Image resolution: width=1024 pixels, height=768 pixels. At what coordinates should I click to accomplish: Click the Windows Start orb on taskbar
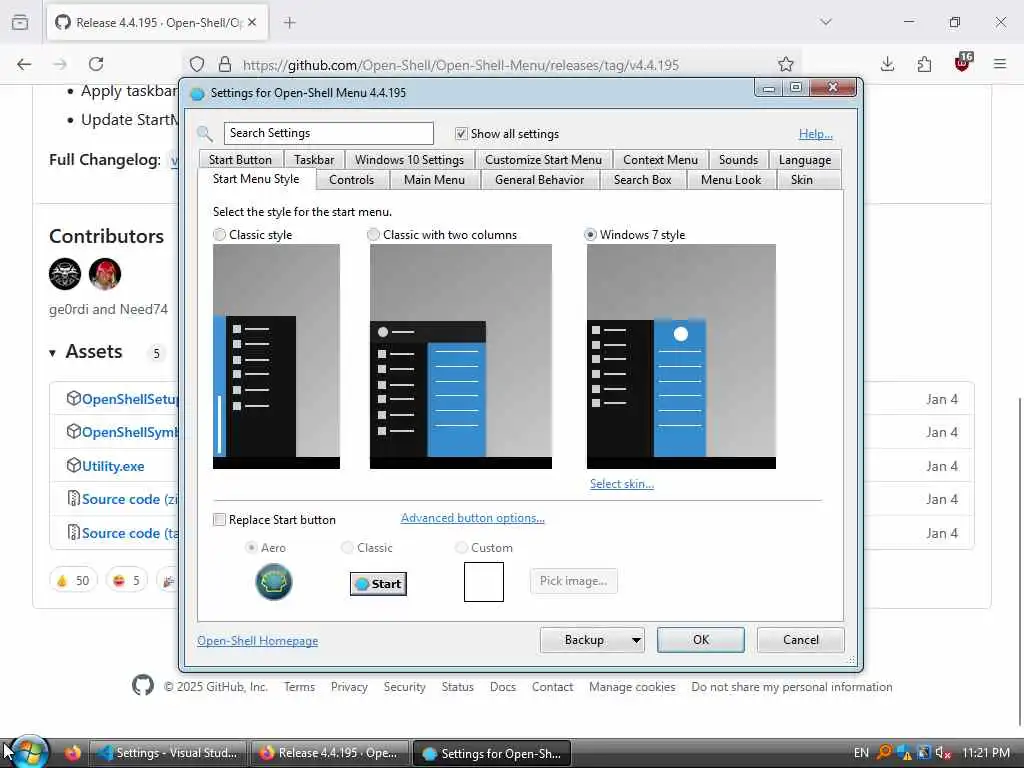coord(29,752)
